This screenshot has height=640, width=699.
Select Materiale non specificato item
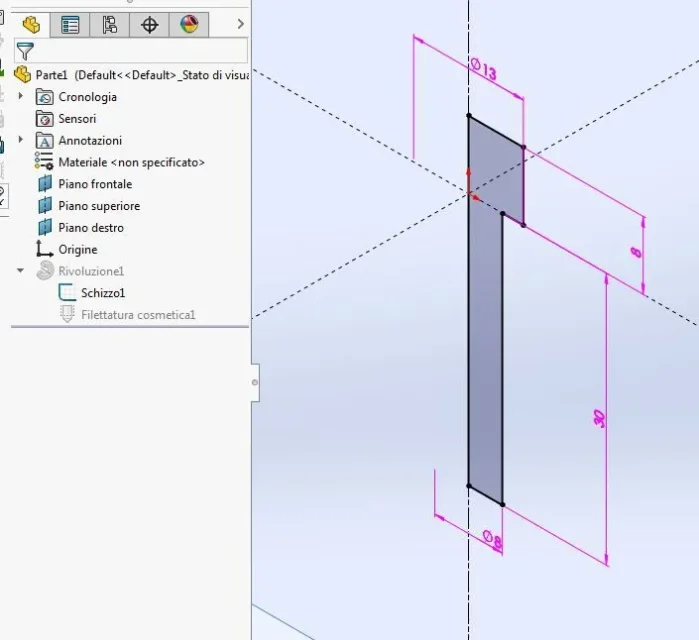point(131,162)
